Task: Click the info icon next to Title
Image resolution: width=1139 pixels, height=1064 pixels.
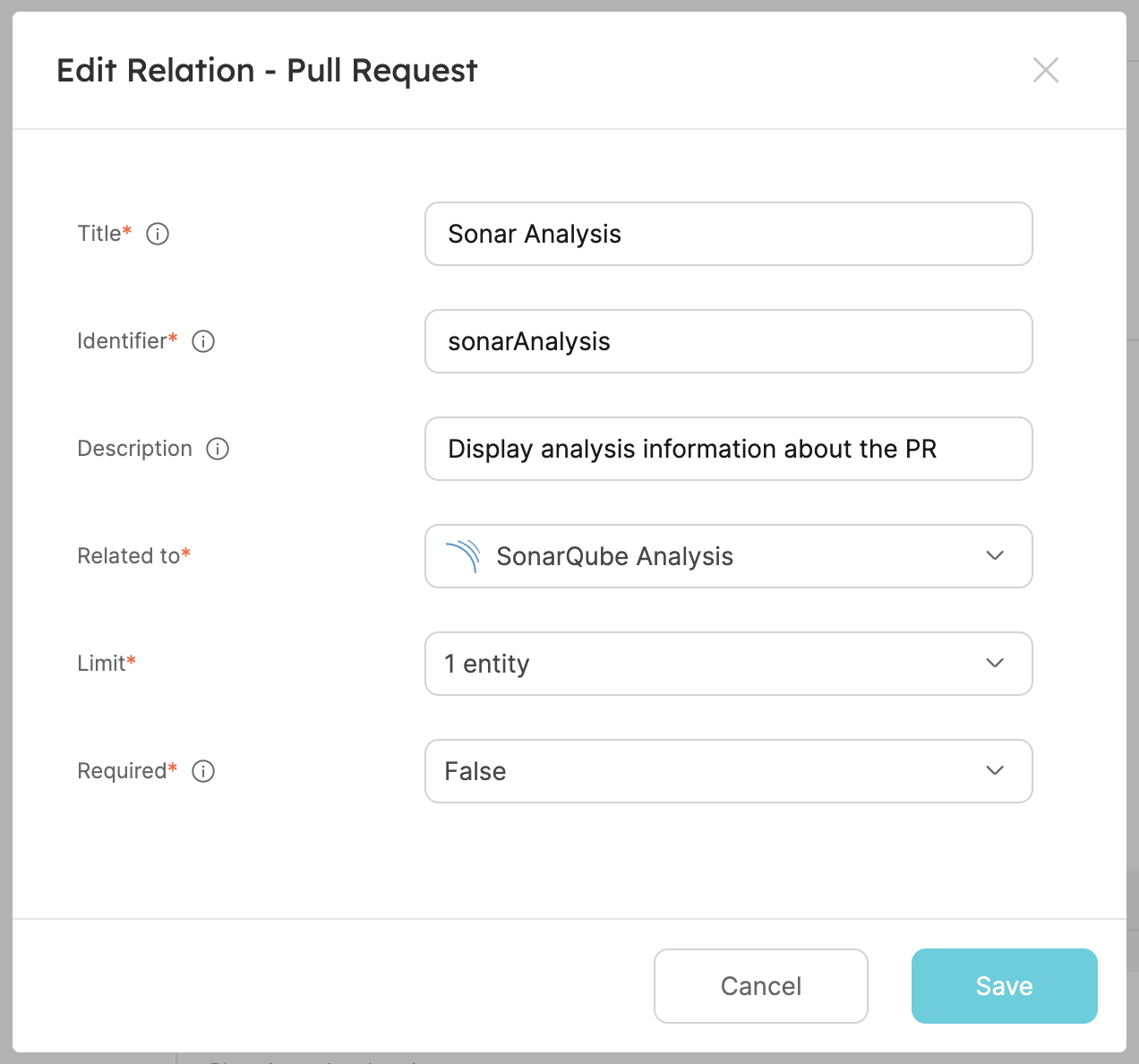Action: [158, 234]
